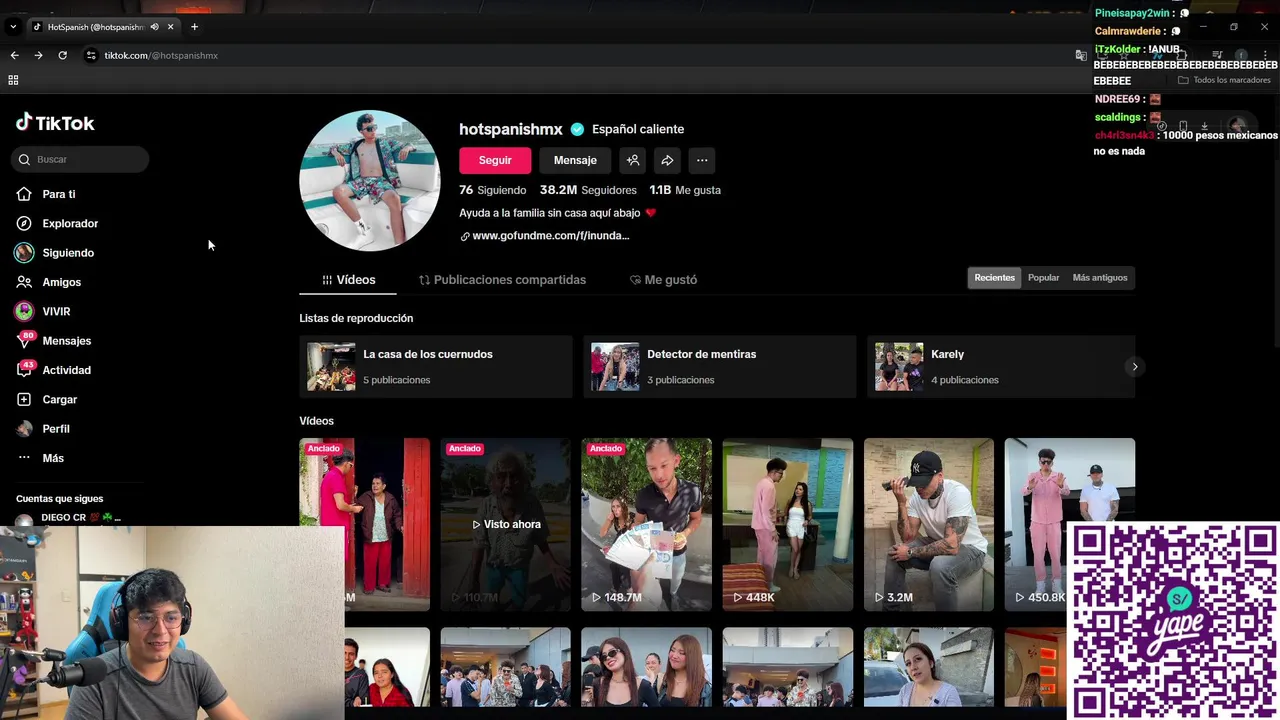The image size is (1280, 720).
Task: Click the 1.1B Me gusta count
Action: click(685, 190)
